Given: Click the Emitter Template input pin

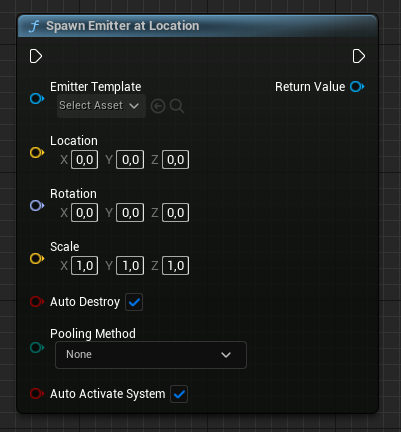Looking at the screenshot, I should pyautogui.click(x=37, y=99).
